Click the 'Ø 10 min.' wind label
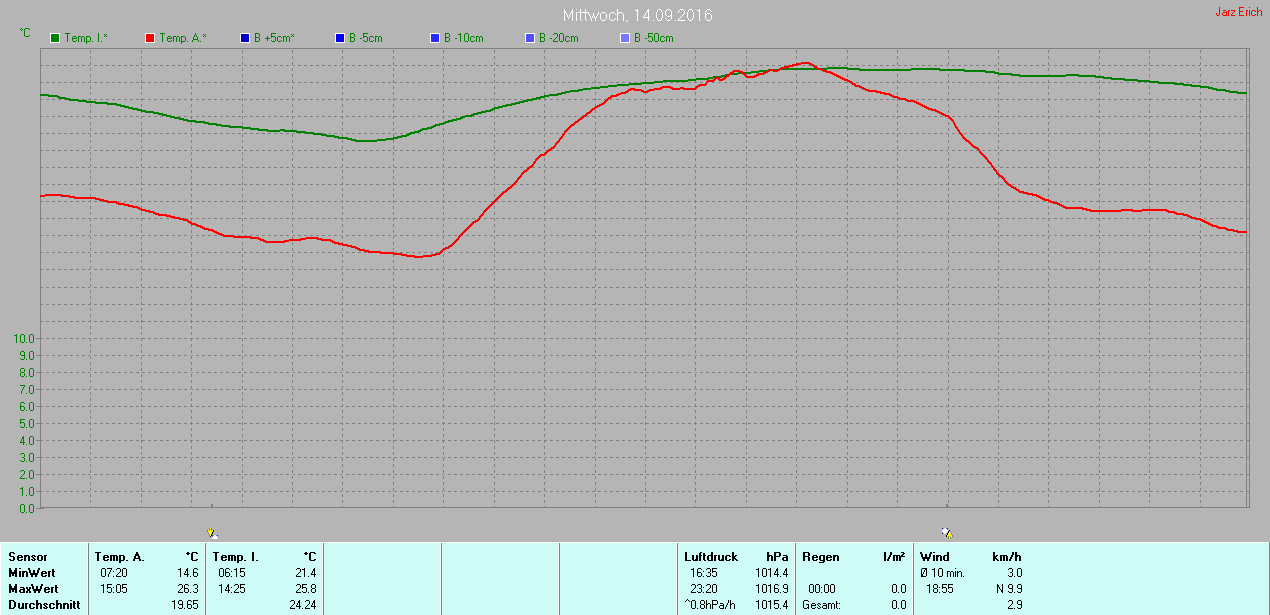Image resolution: width=1270 pixels, height=615 pixels. 942,573
